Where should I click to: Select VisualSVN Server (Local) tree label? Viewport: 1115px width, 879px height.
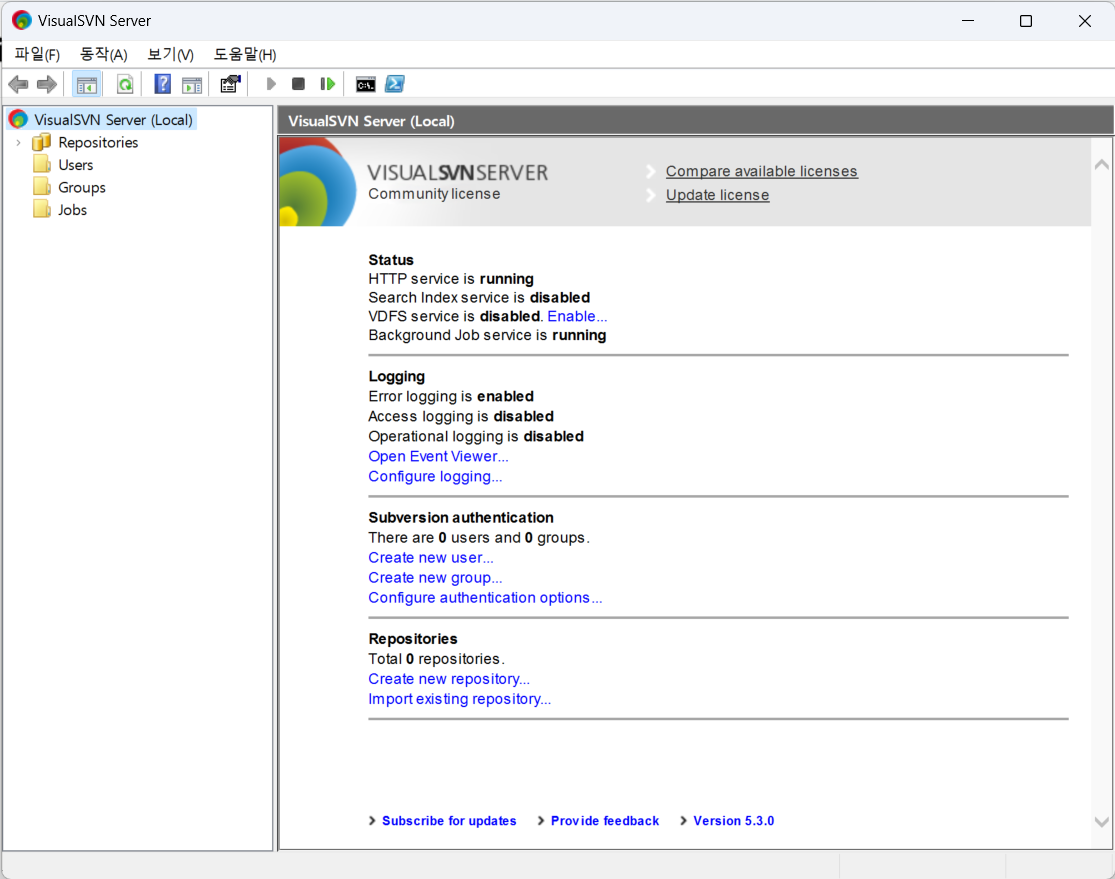tap(114, 119)
